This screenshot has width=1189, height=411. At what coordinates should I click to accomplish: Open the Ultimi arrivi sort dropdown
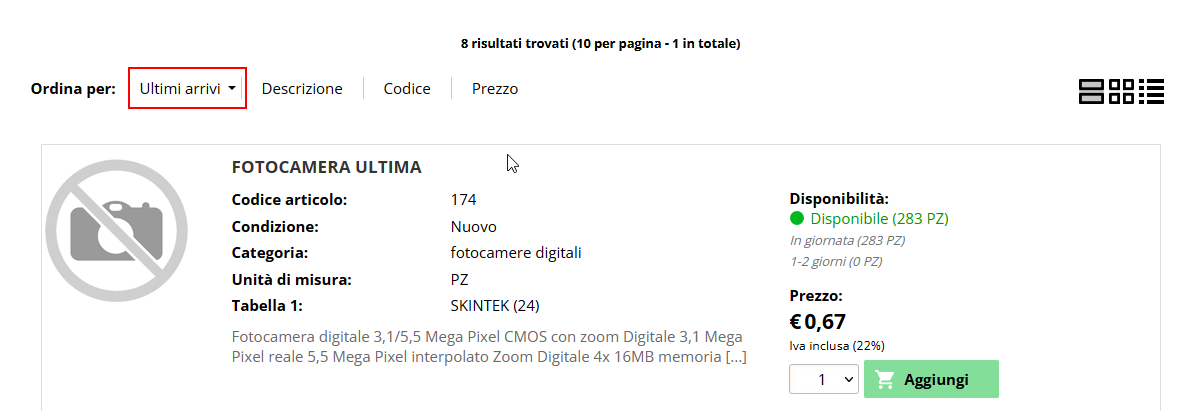[187, 89]
